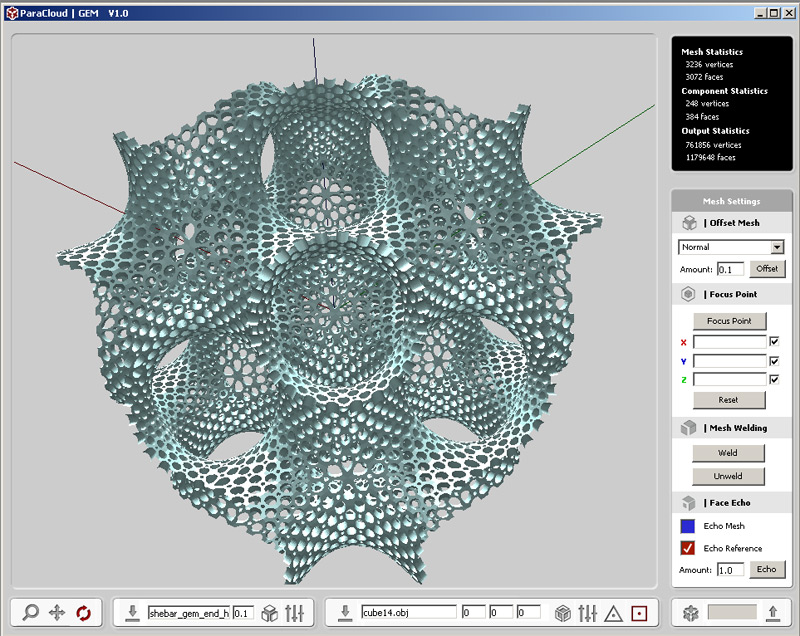Open the Normal offset type dropdown

[777, 247]
